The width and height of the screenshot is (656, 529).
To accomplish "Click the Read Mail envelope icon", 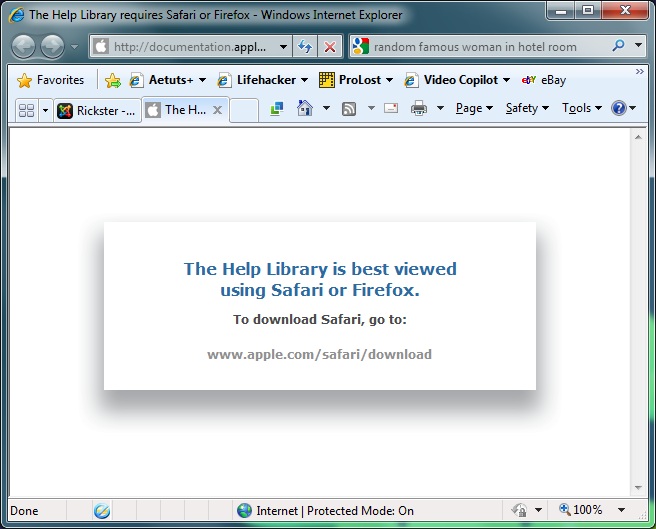I will point(391,109).
